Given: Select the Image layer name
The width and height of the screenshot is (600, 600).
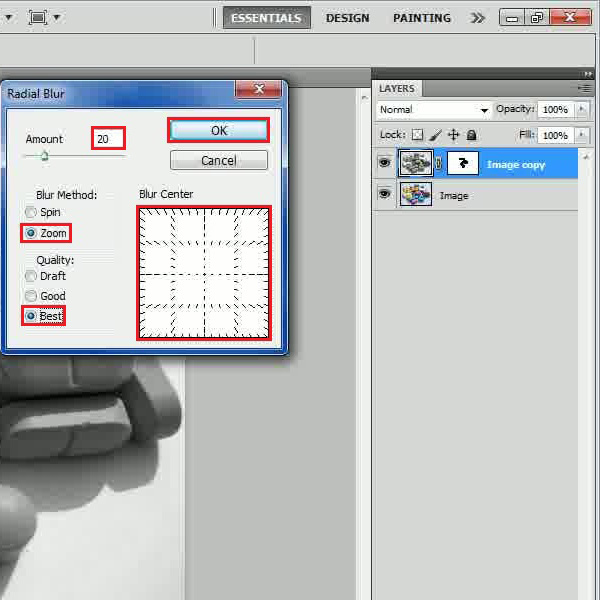Looking at the screenshot, I should coord(454,196).
